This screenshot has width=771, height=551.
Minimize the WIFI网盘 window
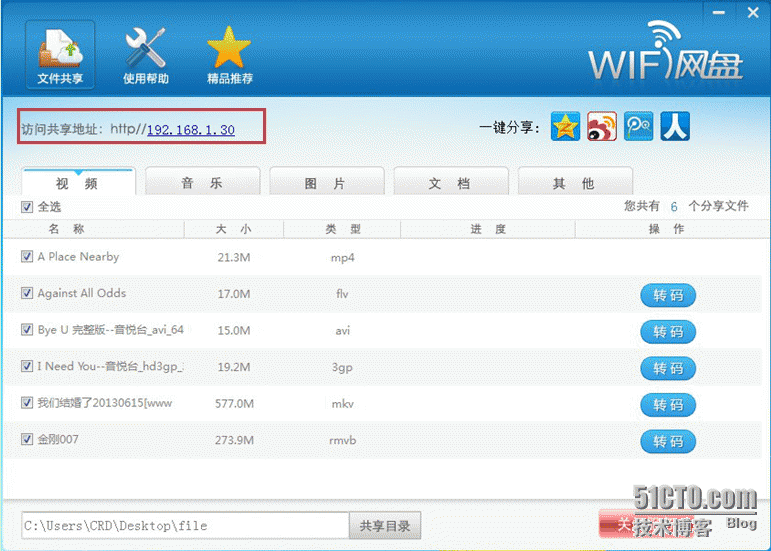pyautogui.click(x=718, y=13)
